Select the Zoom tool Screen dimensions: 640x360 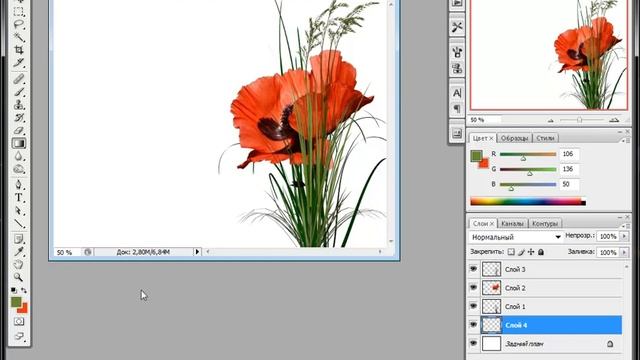(x=19, y=277)
